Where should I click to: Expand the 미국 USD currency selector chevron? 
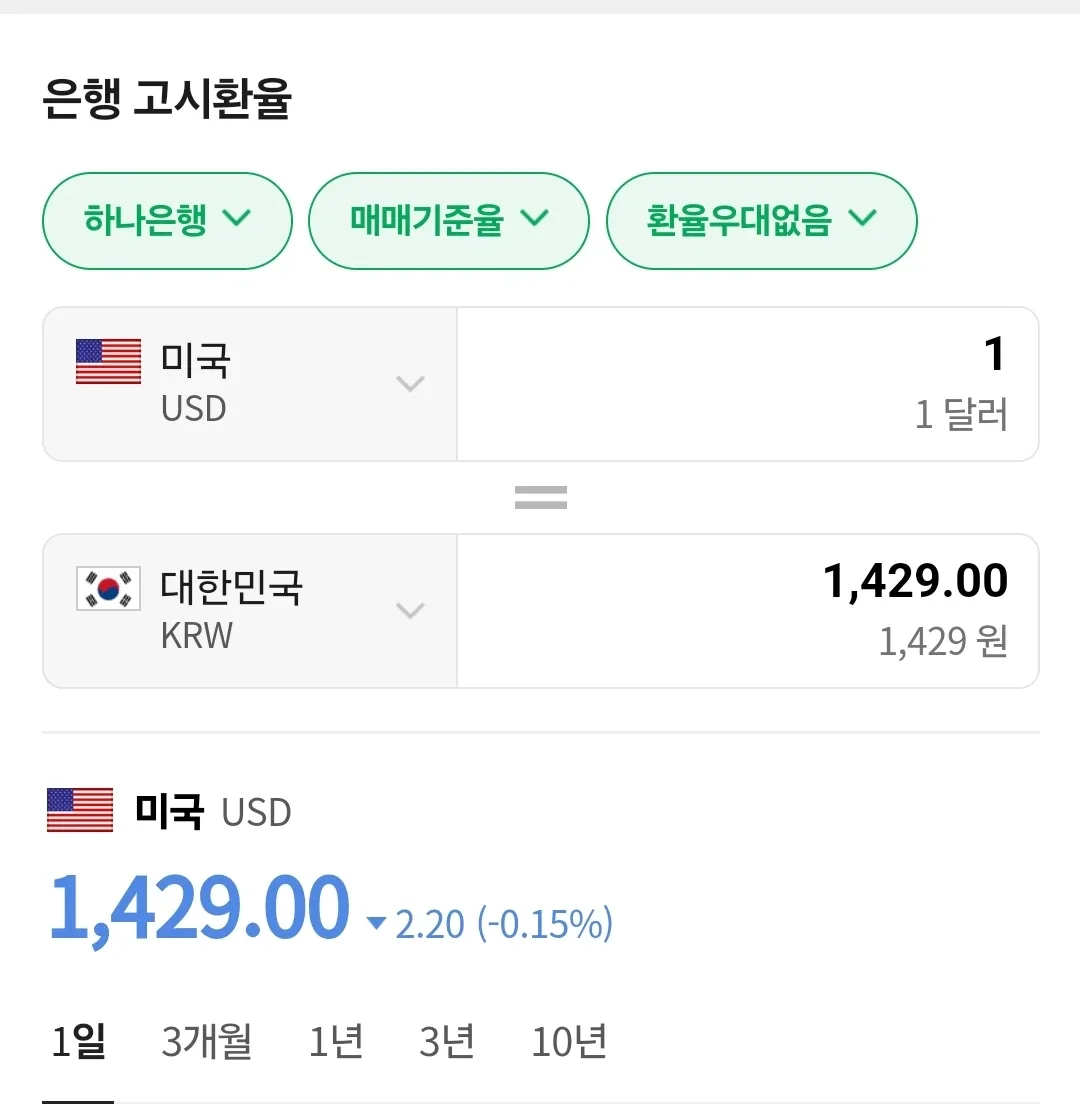(x=410, y=384)
